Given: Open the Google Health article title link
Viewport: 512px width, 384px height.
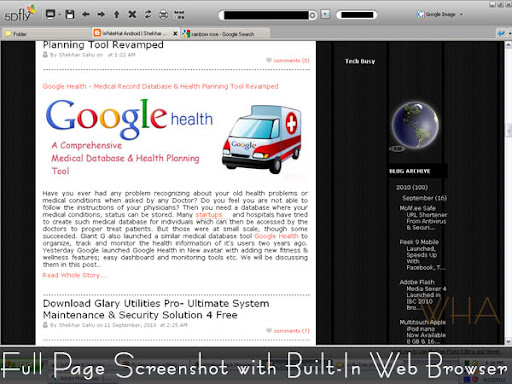Looking at the screenshot, I should click(x=160, y=86).
